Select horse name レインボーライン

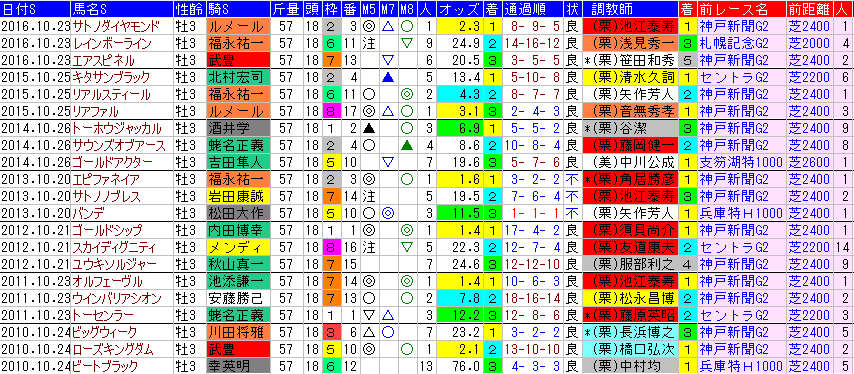[112, 43]
